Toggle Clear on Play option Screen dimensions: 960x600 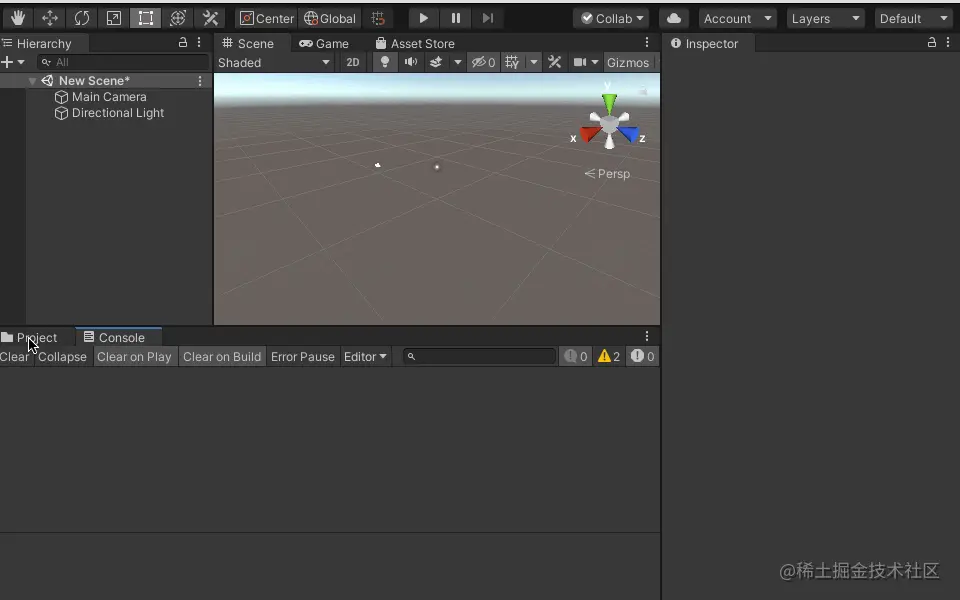pos(134,357)
